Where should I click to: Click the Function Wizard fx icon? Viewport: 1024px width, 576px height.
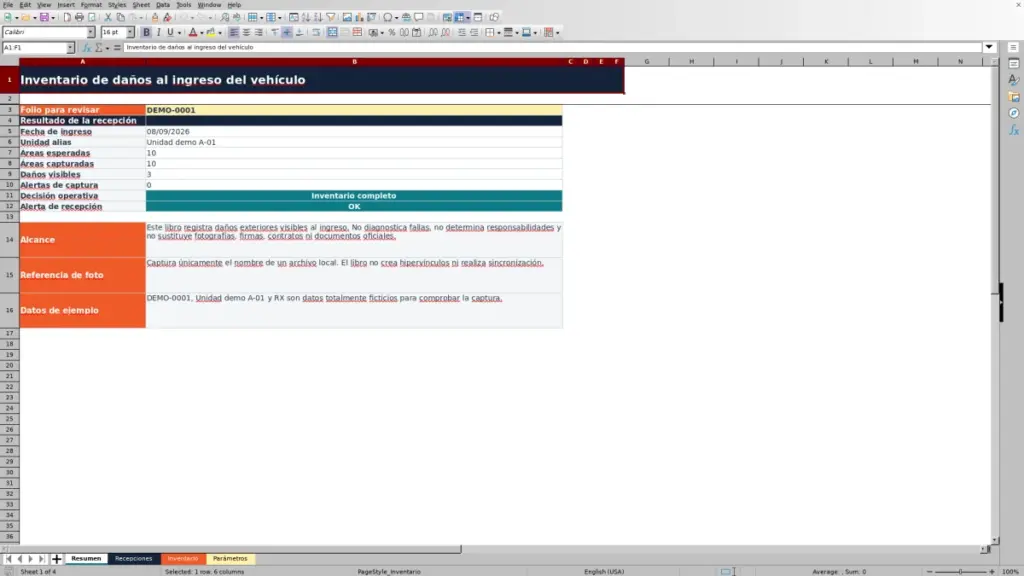point(86,48)
